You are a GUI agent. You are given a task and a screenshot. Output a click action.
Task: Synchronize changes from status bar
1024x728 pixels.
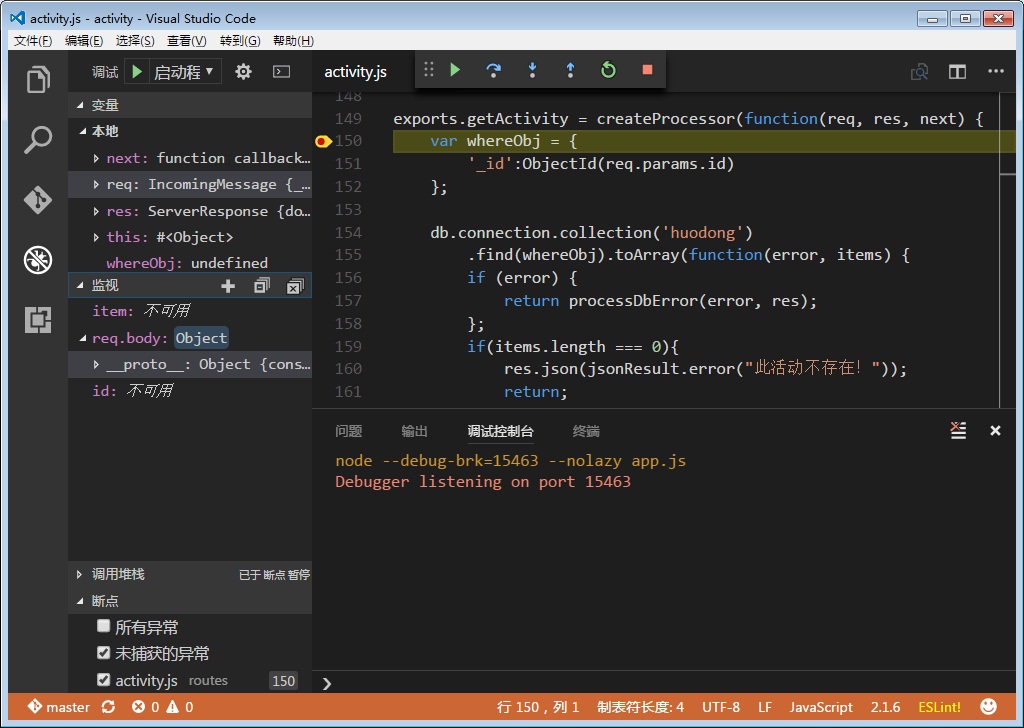click(108, 707)
